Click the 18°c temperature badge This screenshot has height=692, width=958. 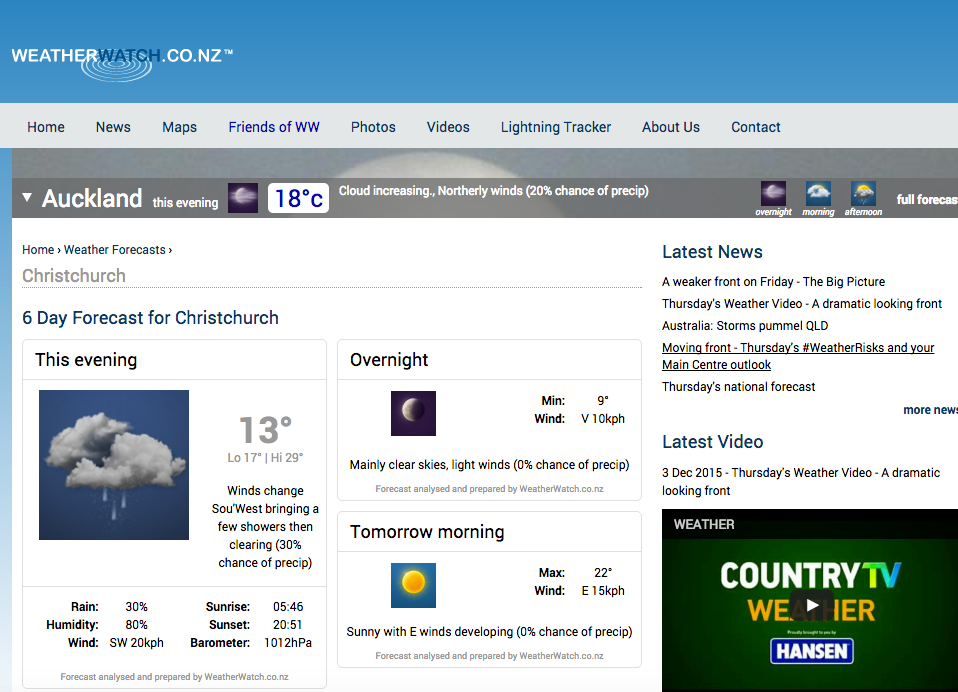(x=298, y=198)
